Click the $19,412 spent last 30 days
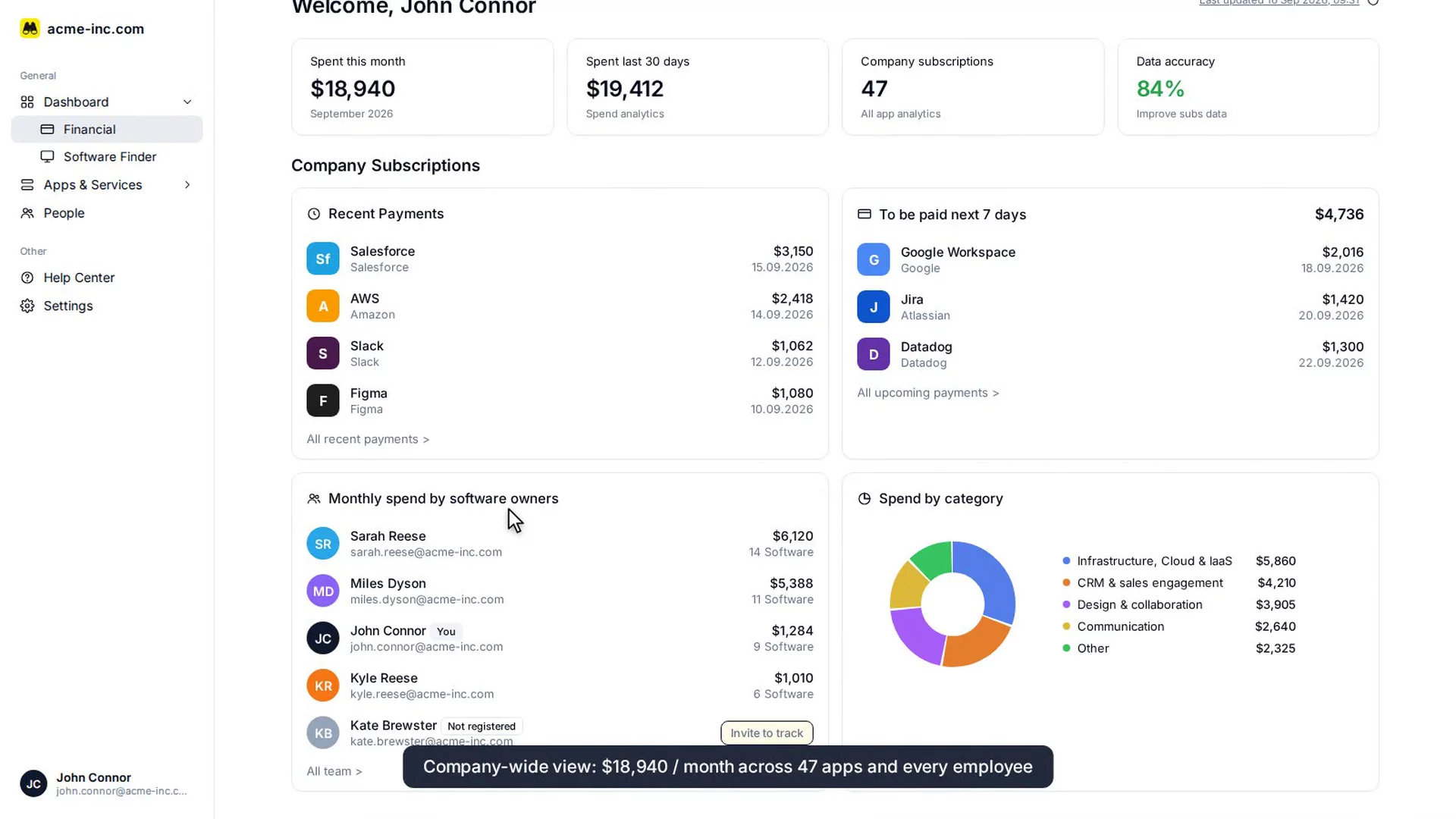1456x819 pixels. pos(625,89)
